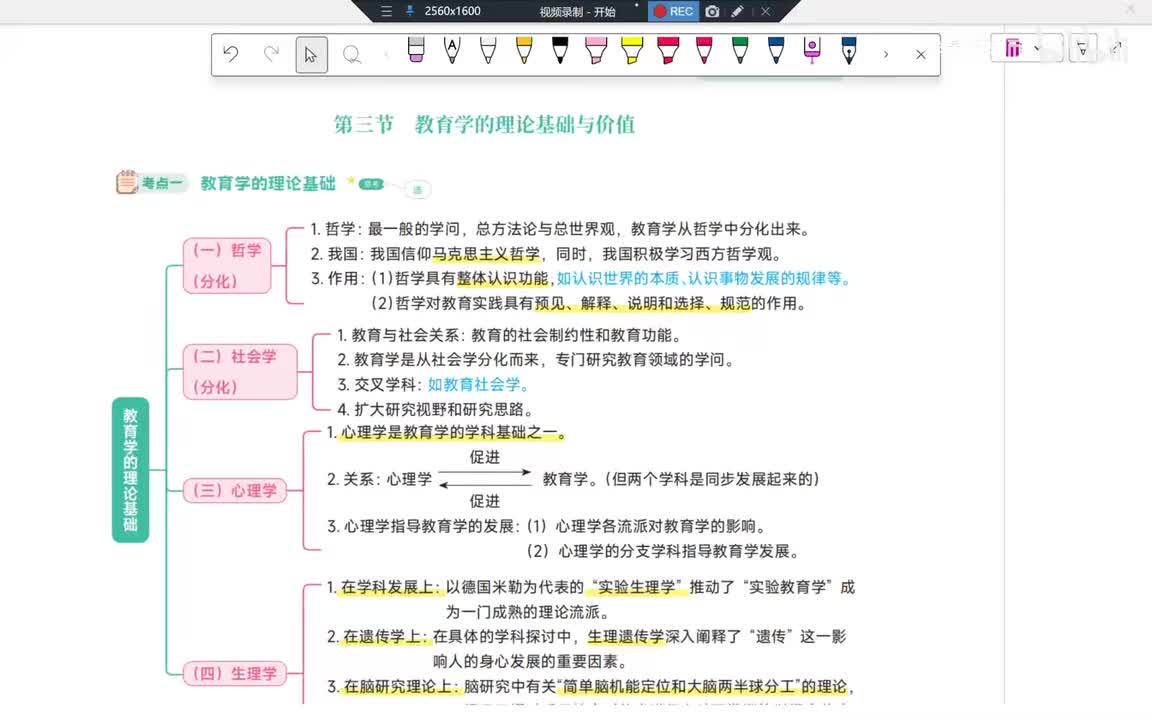Undo the last pen stroke
The height and width of the screenshot is (720, 1152).
(231, 54)
